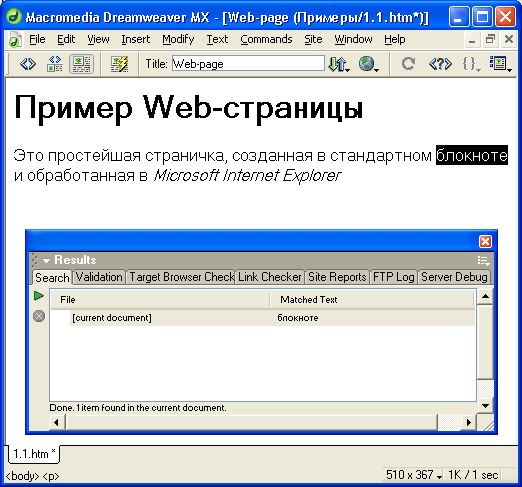This screenshot has width=522, height=487.
Task: Switch to Code view icon
Action: coord(28,63)
